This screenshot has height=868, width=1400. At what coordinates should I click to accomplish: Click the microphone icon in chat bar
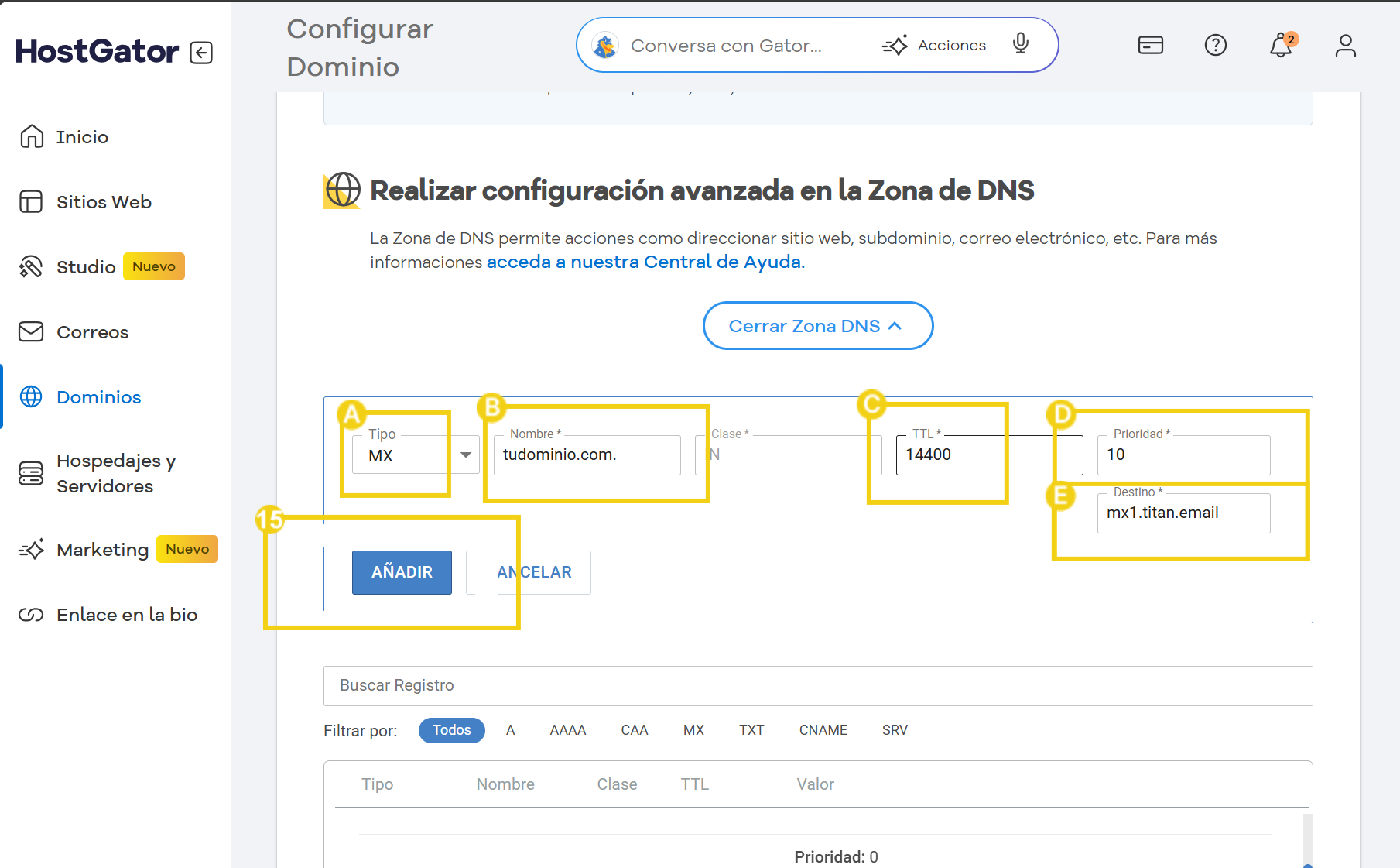(1020, 44)
